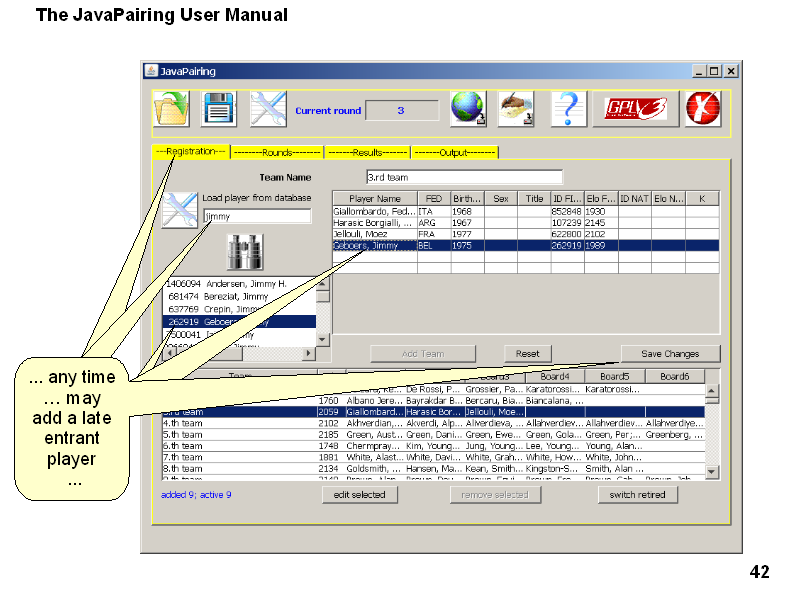Click the globe icon in toolbar

click(467, 109)
